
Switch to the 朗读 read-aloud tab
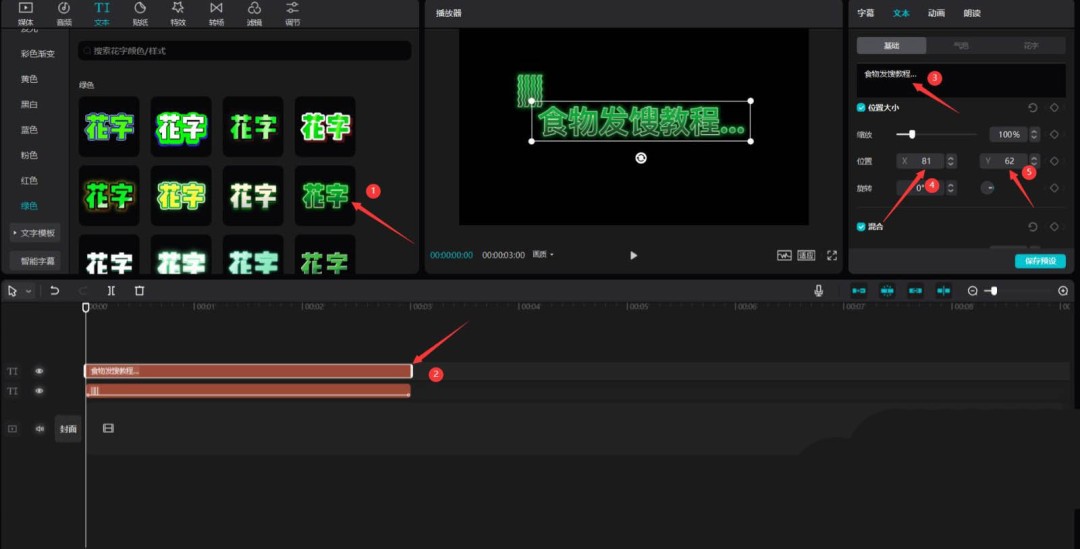coord(972,13)
